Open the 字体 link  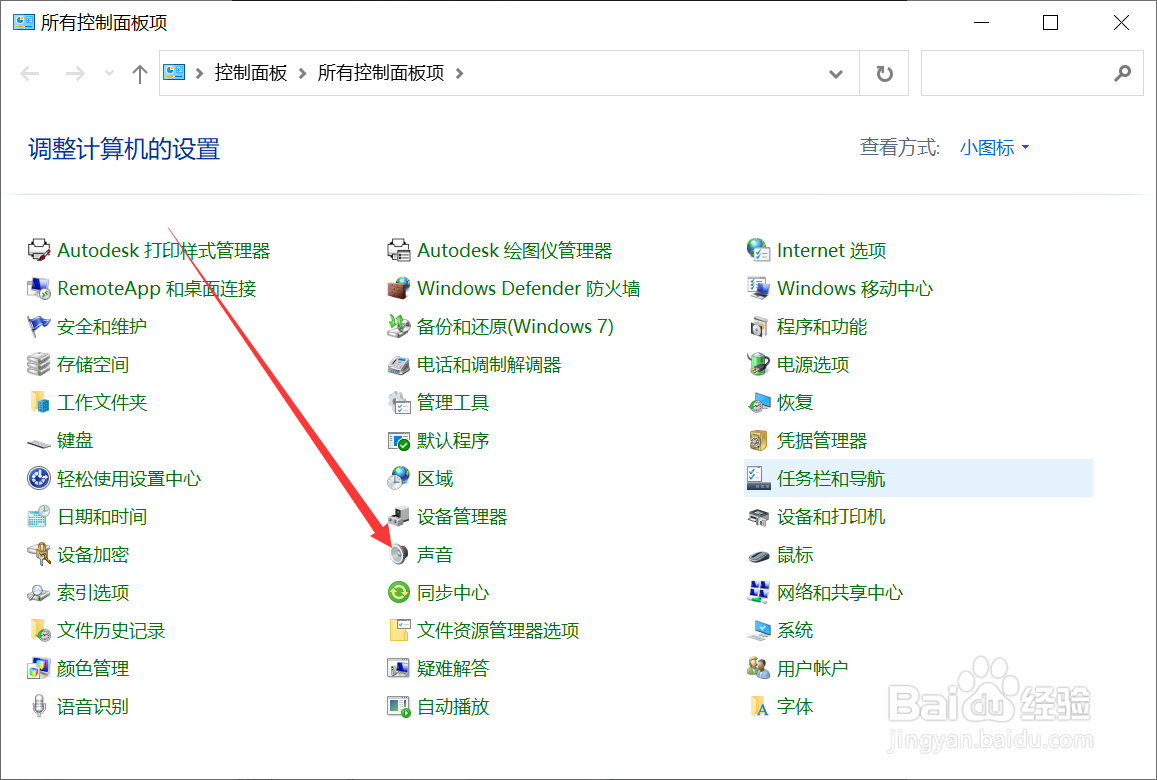pyautogui.click(x=795, y=706)
